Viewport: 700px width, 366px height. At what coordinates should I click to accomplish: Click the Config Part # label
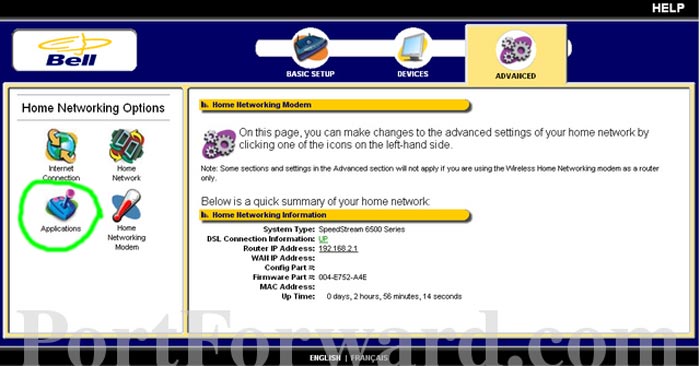(290, 268)
